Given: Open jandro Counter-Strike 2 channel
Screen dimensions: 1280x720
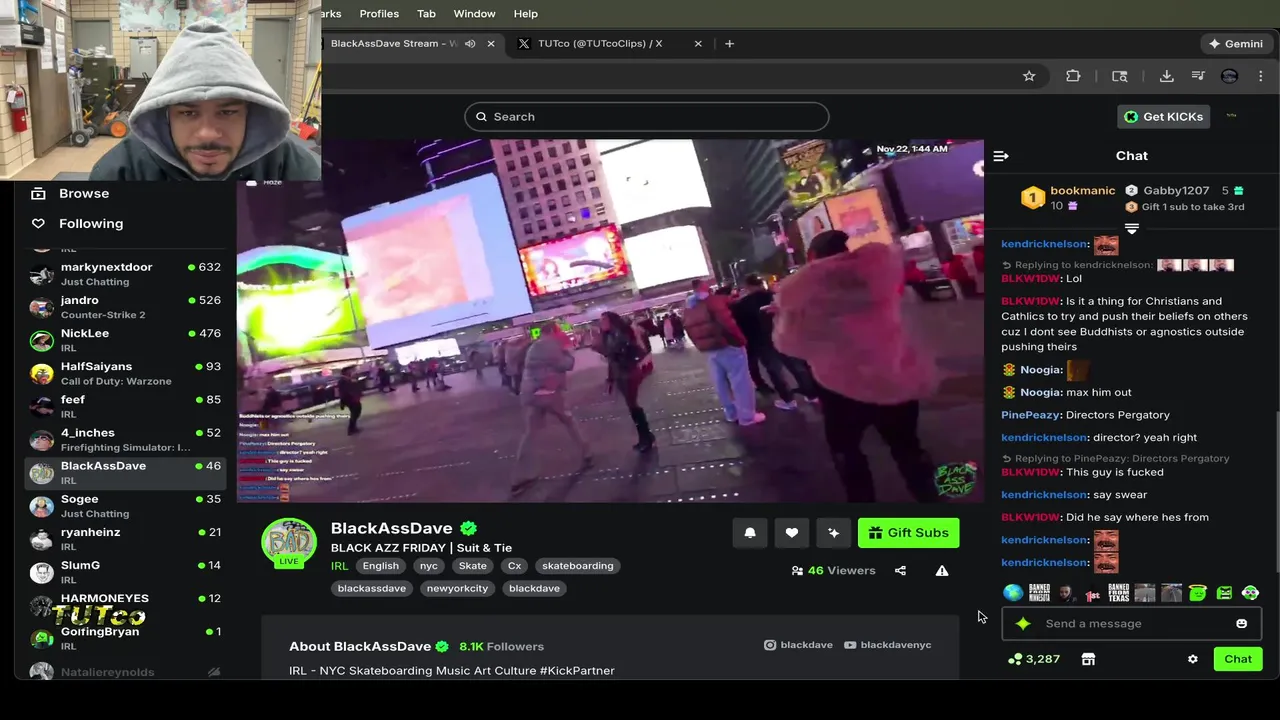Looking at the screenshot, I should [127, 307].
